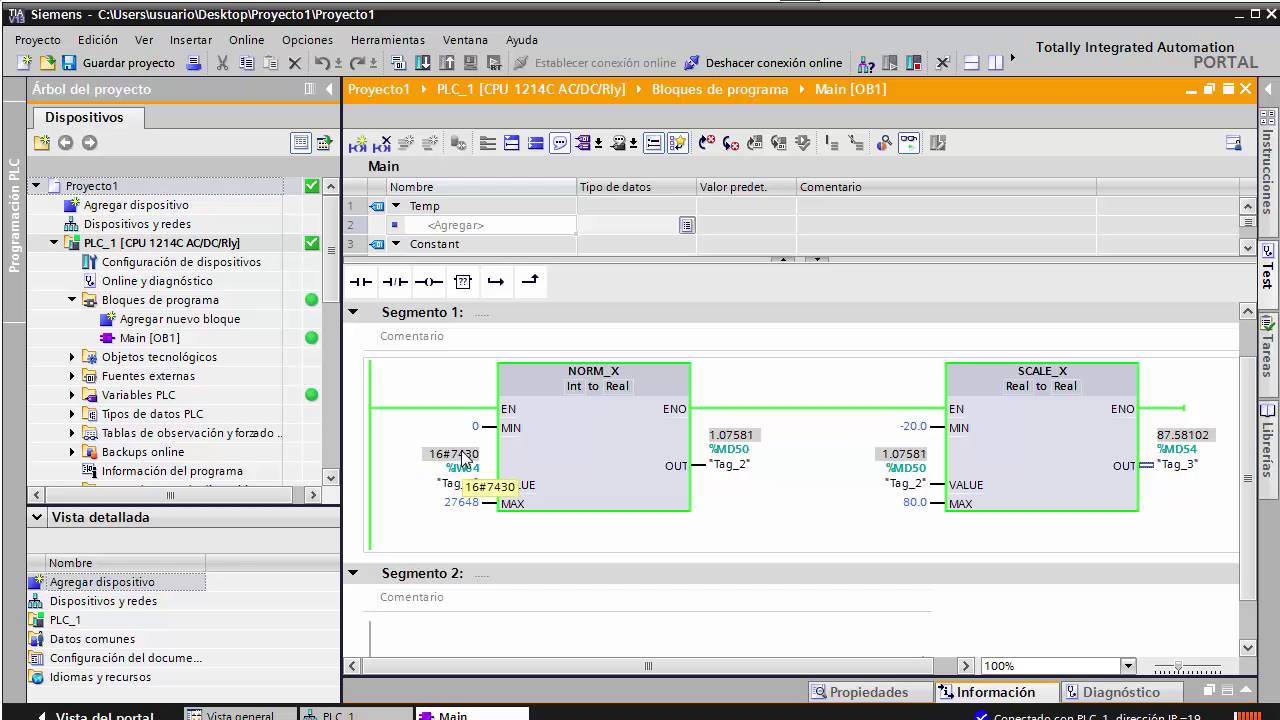This screenshot has height=720, width=1280.
Task: Collapse the Proyecto1 tree node
Action: [x=36, y=186]
